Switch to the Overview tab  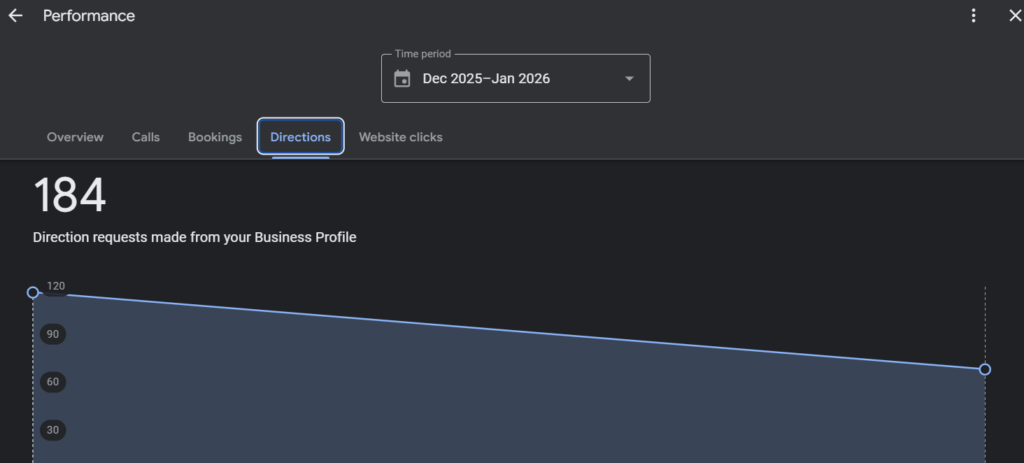pyautogui.click(x=75, y=137)
